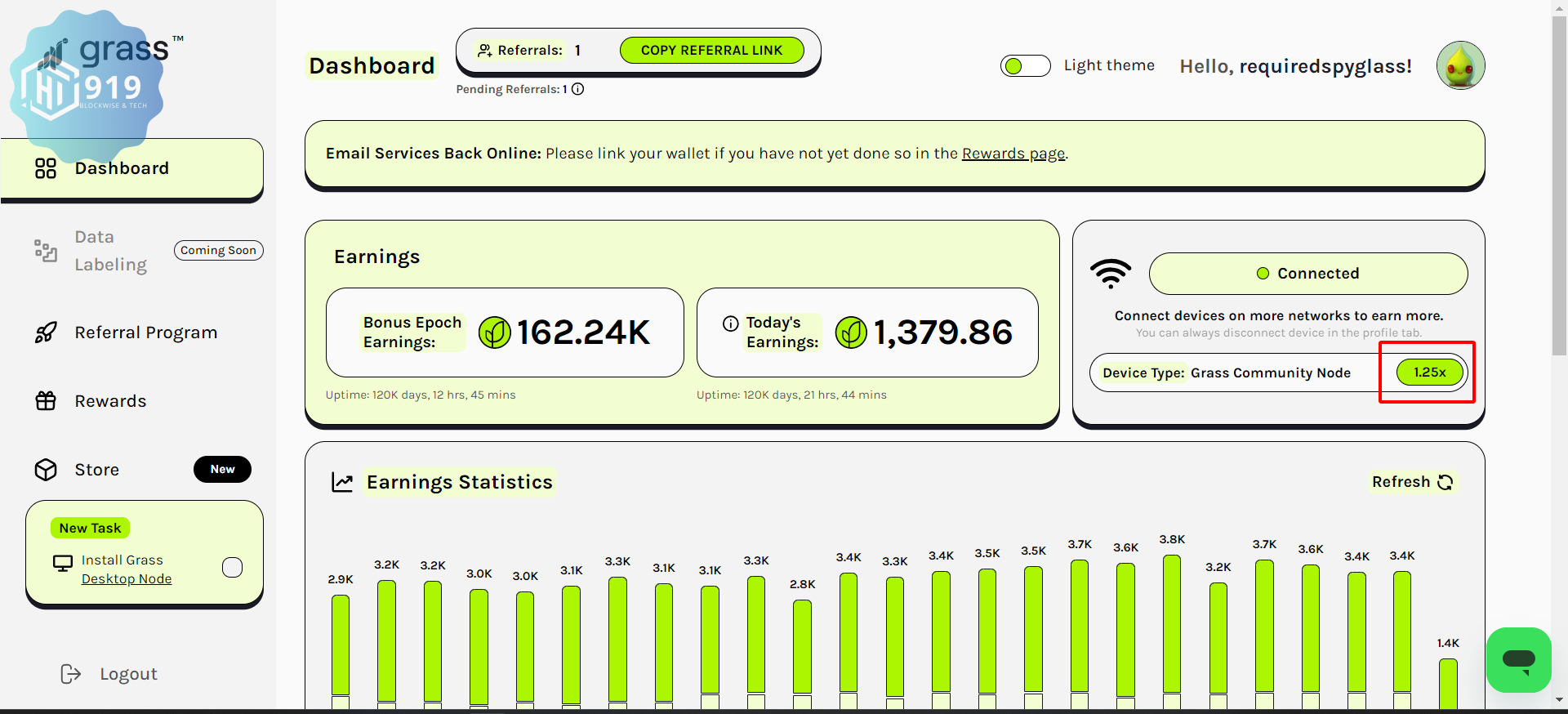Toggle the Light theme switch
Viewport: 1568px width, 714px height.
tap(1026, 66)
